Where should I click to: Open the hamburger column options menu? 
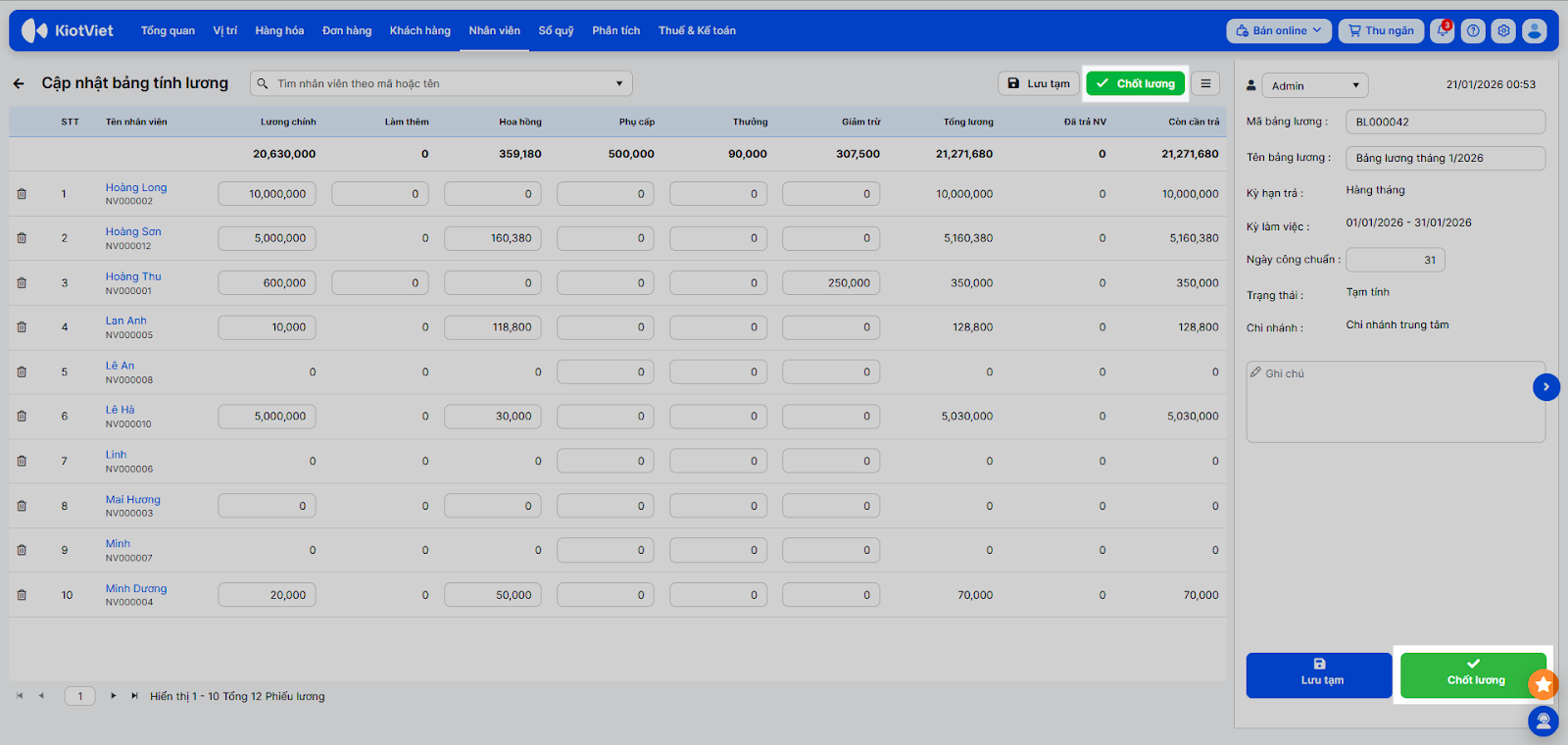click(x=1206, y=84)
